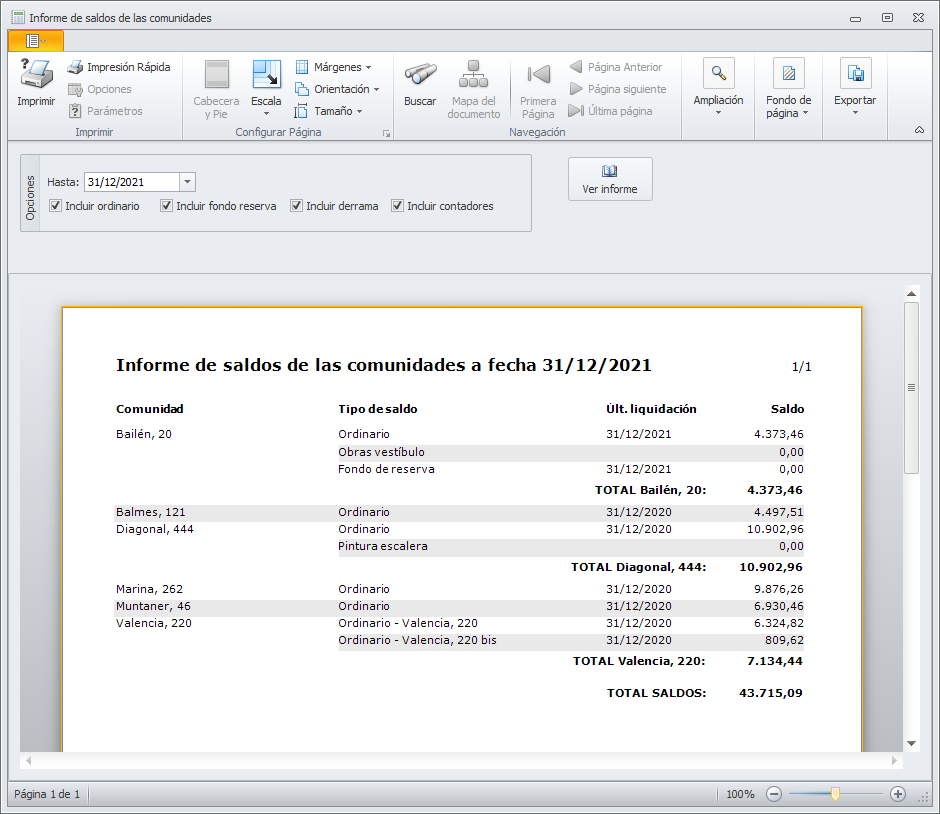Collapse the ribbon with the arrow

click(919, 130)
